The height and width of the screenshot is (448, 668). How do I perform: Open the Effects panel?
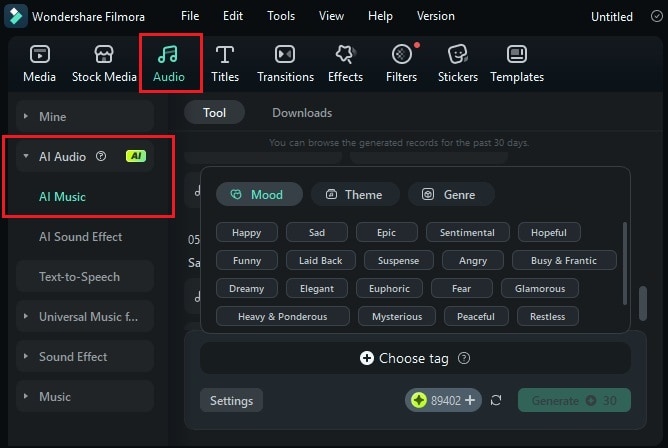(x=346, y=64)
